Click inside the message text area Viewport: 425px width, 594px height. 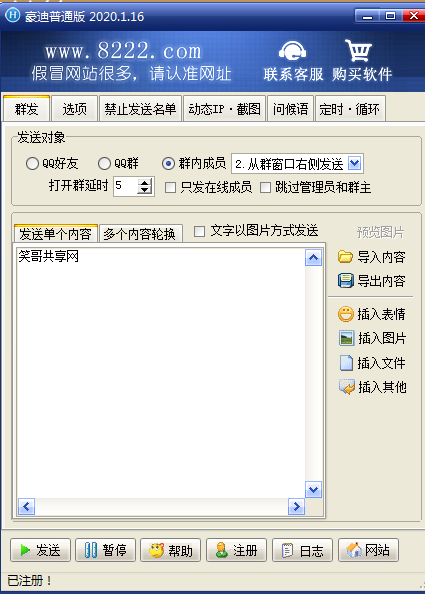161,373
